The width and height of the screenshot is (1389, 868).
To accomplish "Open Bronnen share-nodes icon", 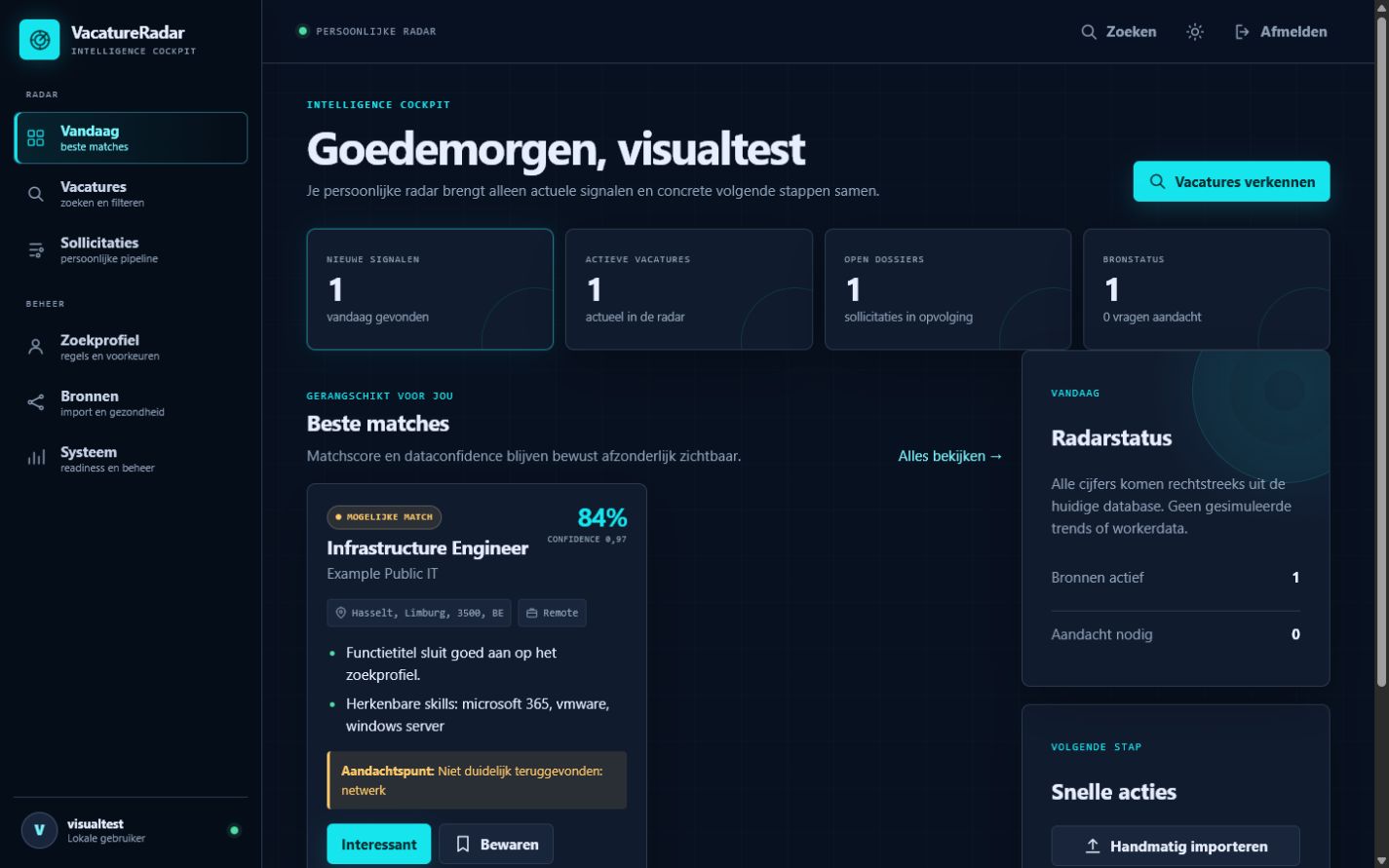I will 36,402.
